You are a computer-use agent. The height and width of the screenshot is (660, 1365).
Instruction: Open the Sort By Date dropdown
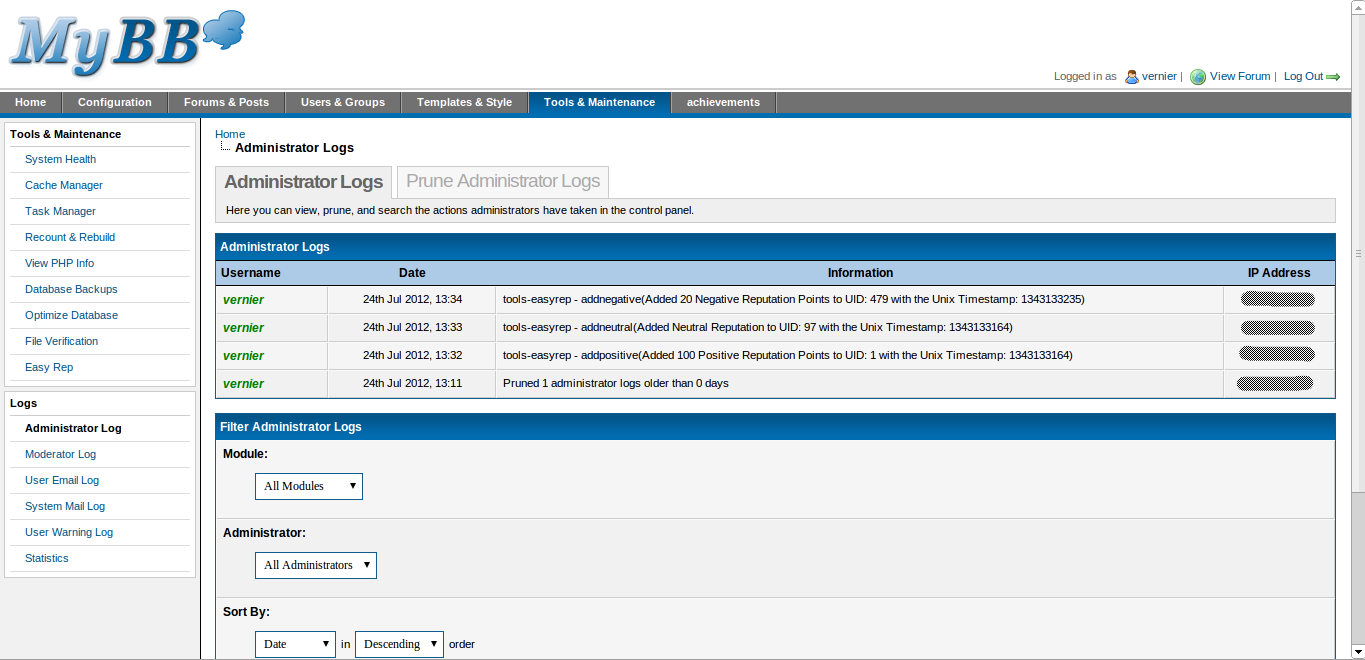295,644
